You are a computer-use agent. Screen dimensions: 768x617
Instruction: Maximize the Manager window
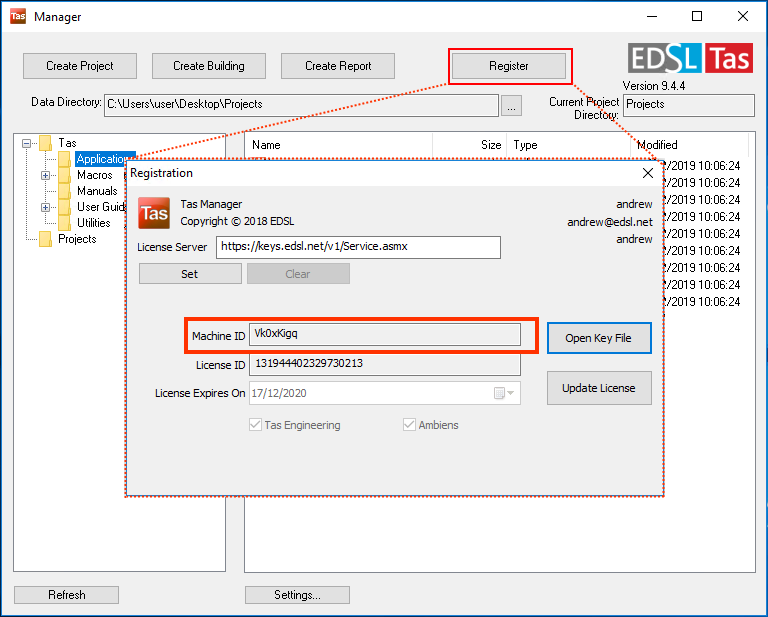[x=697, y=16]
